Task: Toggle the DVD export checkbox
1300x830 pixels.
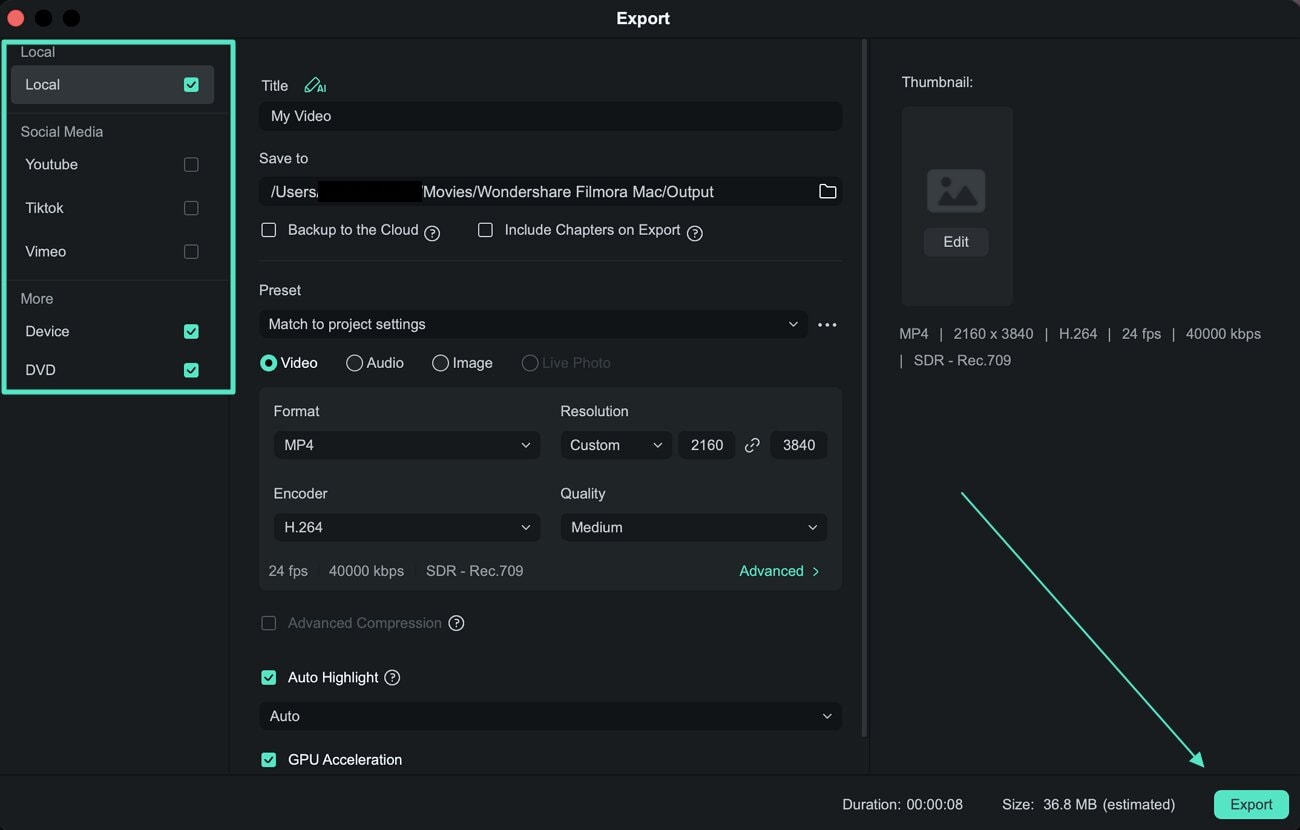Action: pos(191,370)
